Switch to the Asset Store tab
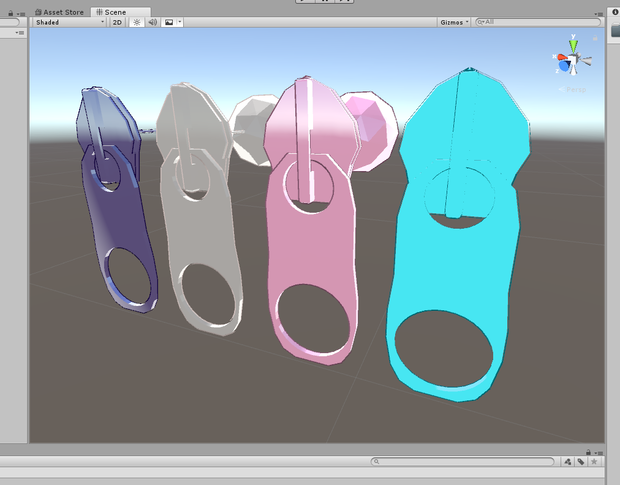 (x=59, y=12)
